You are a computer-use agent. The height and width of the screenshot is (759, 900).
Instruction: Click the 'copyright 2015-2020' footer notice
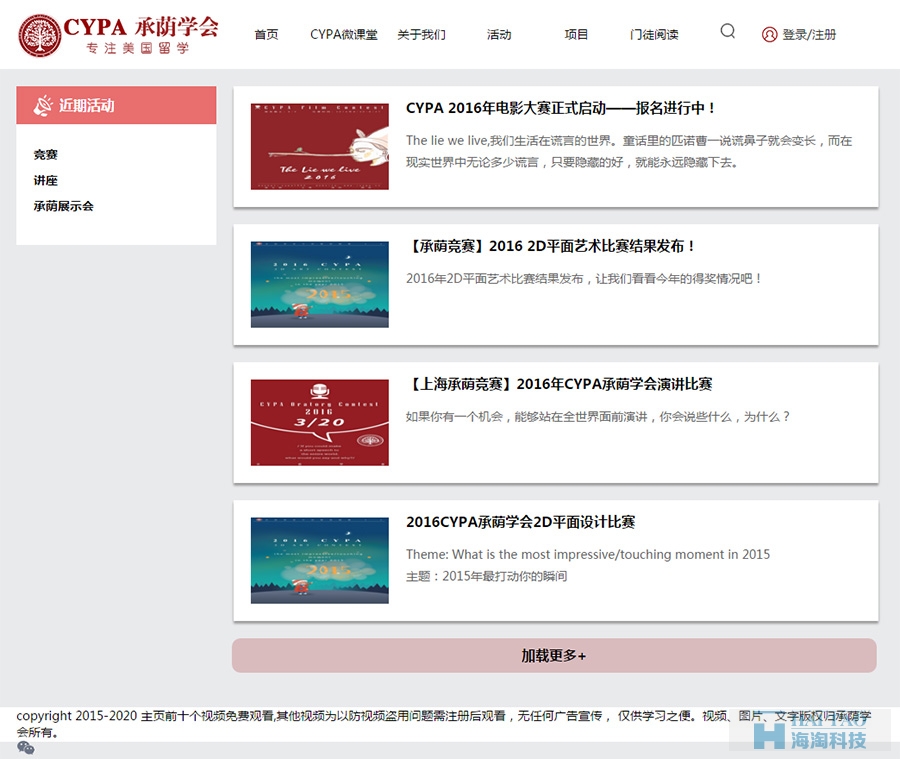(x=443, y=724)
